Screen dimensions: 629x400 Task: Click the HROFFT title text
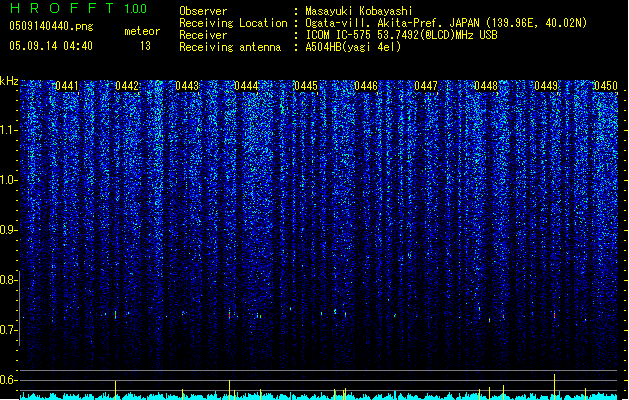[x=62, y=8]
